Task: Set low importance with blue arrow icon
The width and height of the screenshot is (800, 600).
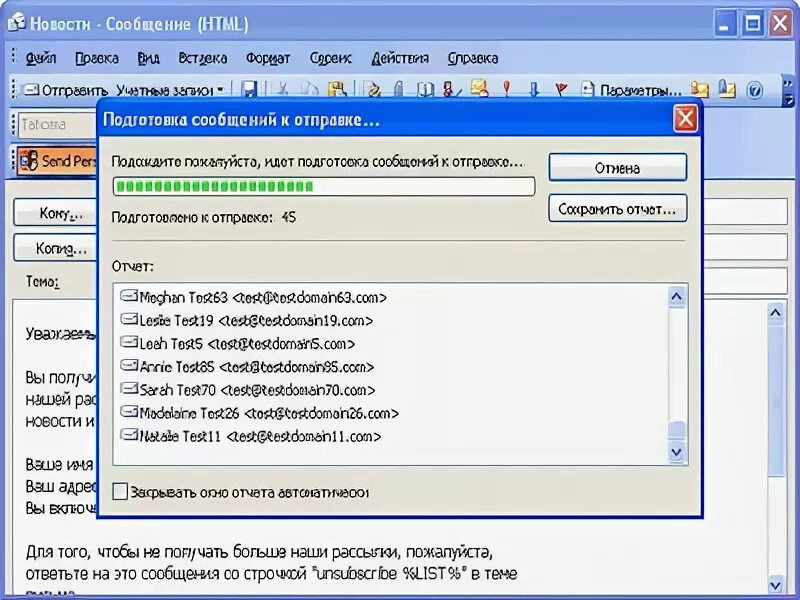Action: tap(534, 90)
